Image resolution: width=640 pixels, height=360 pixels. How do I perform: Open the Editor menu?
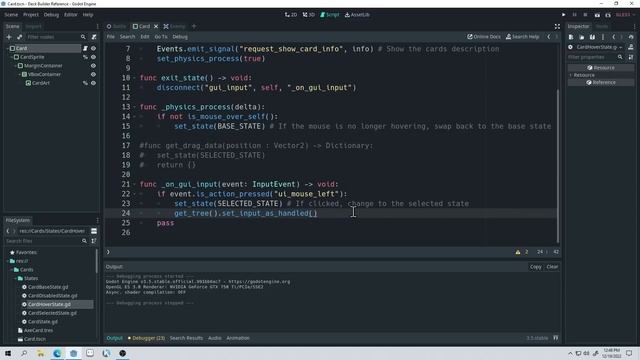click(x=70, y=15)
